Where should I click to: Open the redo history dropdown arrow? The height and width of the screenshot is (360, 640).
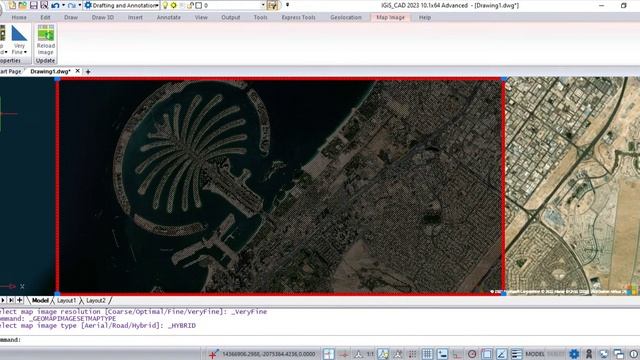(80, 5)
